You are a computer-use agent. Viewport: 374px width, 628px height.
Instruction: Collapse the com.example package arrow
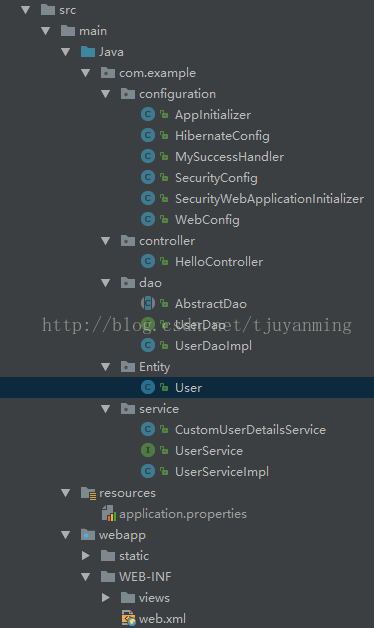point(86,73)
